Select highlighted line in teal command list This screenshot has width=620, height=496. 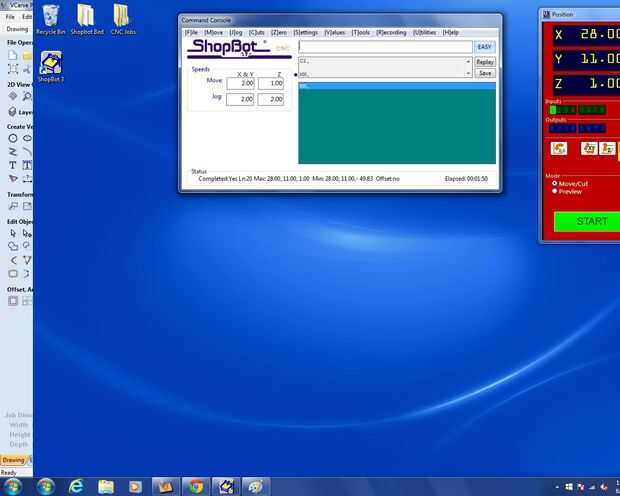coord(397,86)
